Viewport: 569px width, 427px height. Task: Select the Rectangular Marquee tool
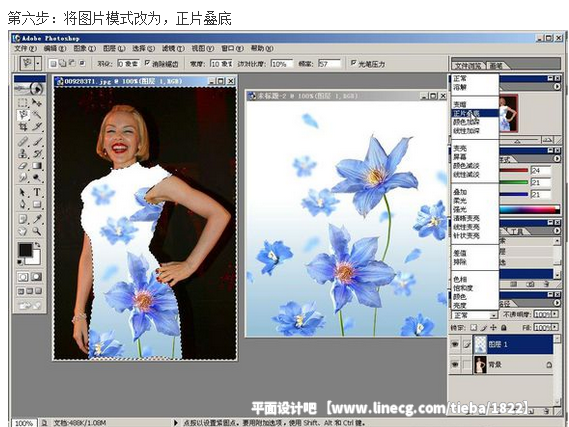(23, 103)
